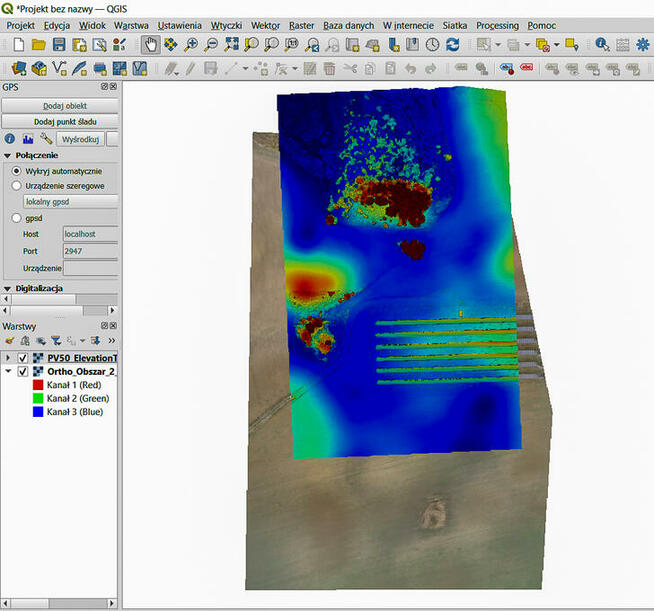Click the Refresh map icon
Image resolution: width=654 pixels, height=611 pixels.
pos(453,45)
